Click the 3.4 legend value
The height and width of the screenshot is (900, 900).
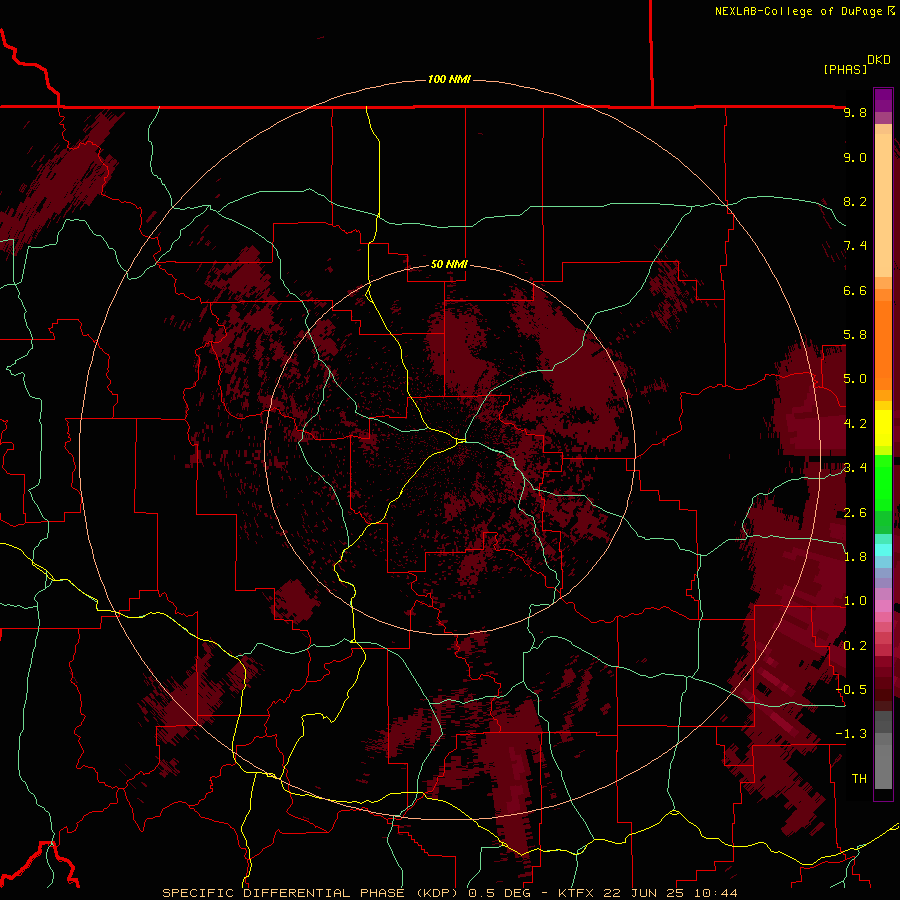[x=855, y=468]
